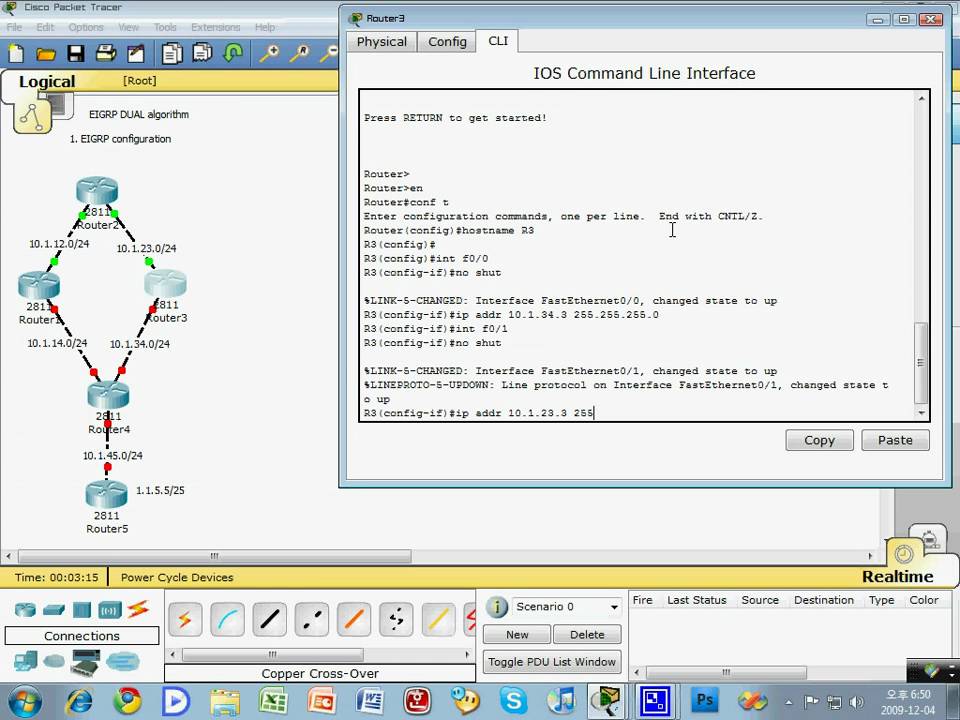Click the scenario info icon
960x720 pixels.
tap(497, 607)
